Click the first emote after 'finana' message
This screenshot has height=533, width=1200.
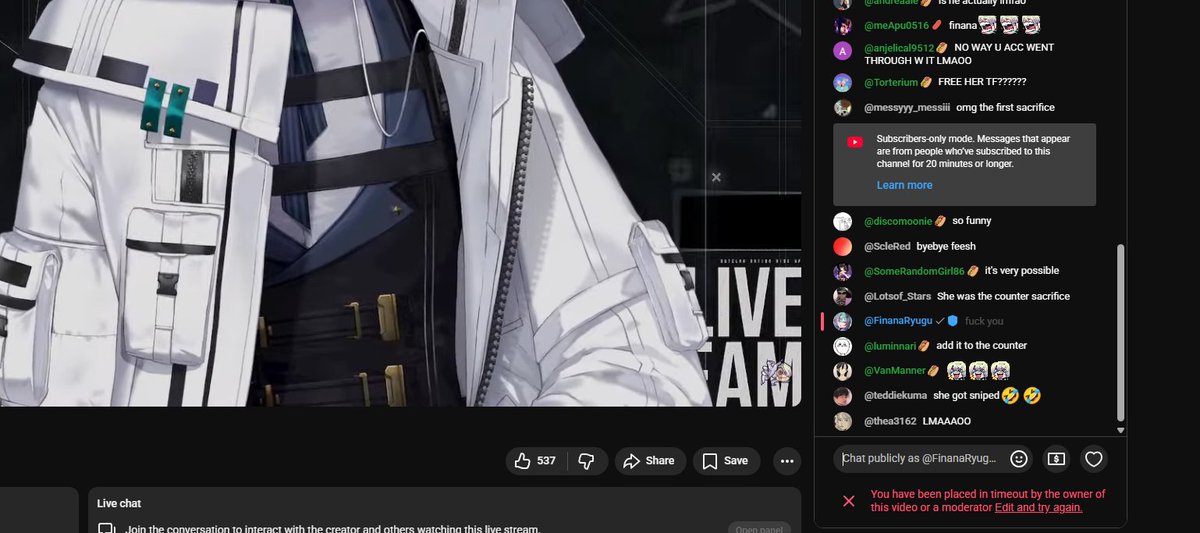(988, 25)
